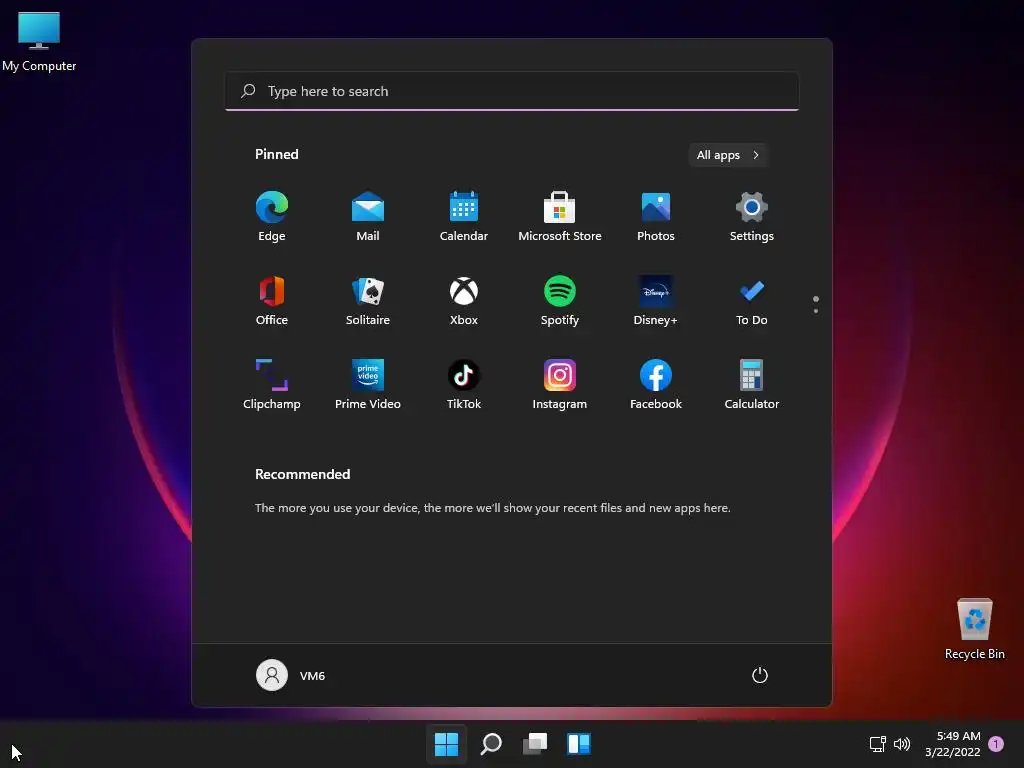Click the network icon in system tray

click(x=878, y=743)
